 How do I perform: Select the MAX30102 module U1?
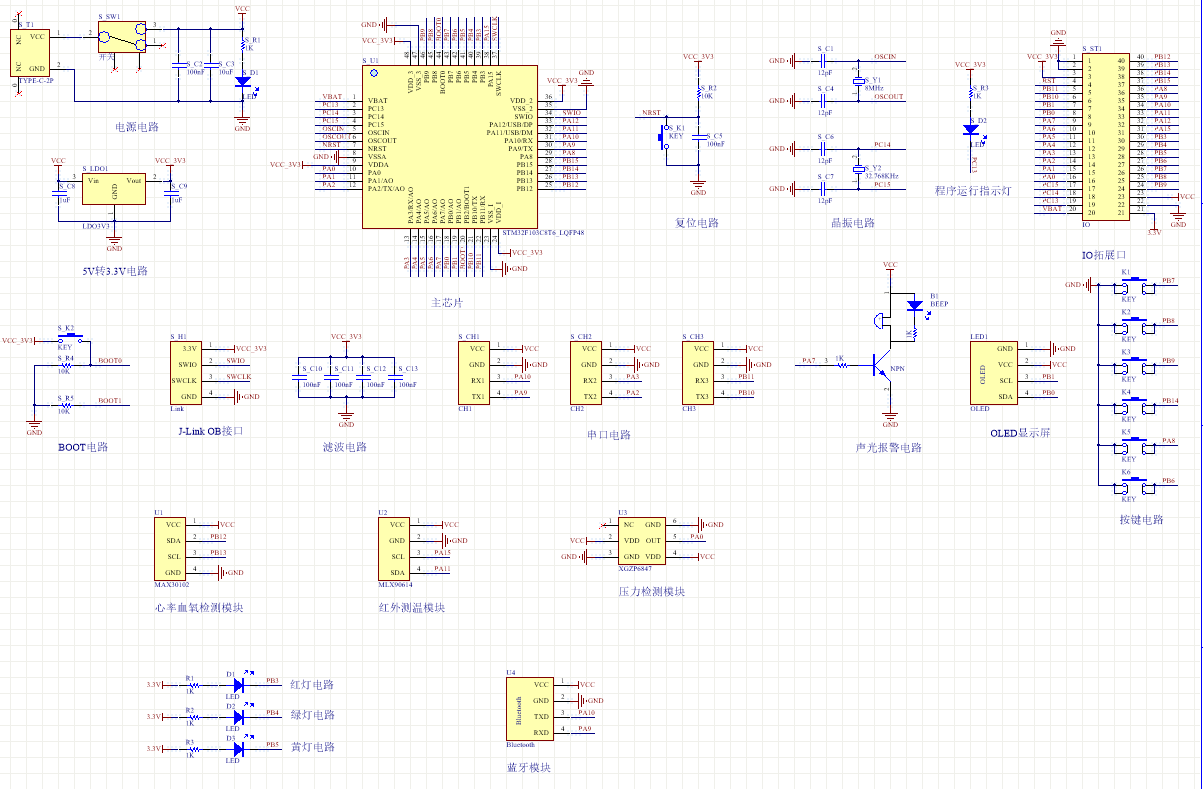(x=171, y=547)
